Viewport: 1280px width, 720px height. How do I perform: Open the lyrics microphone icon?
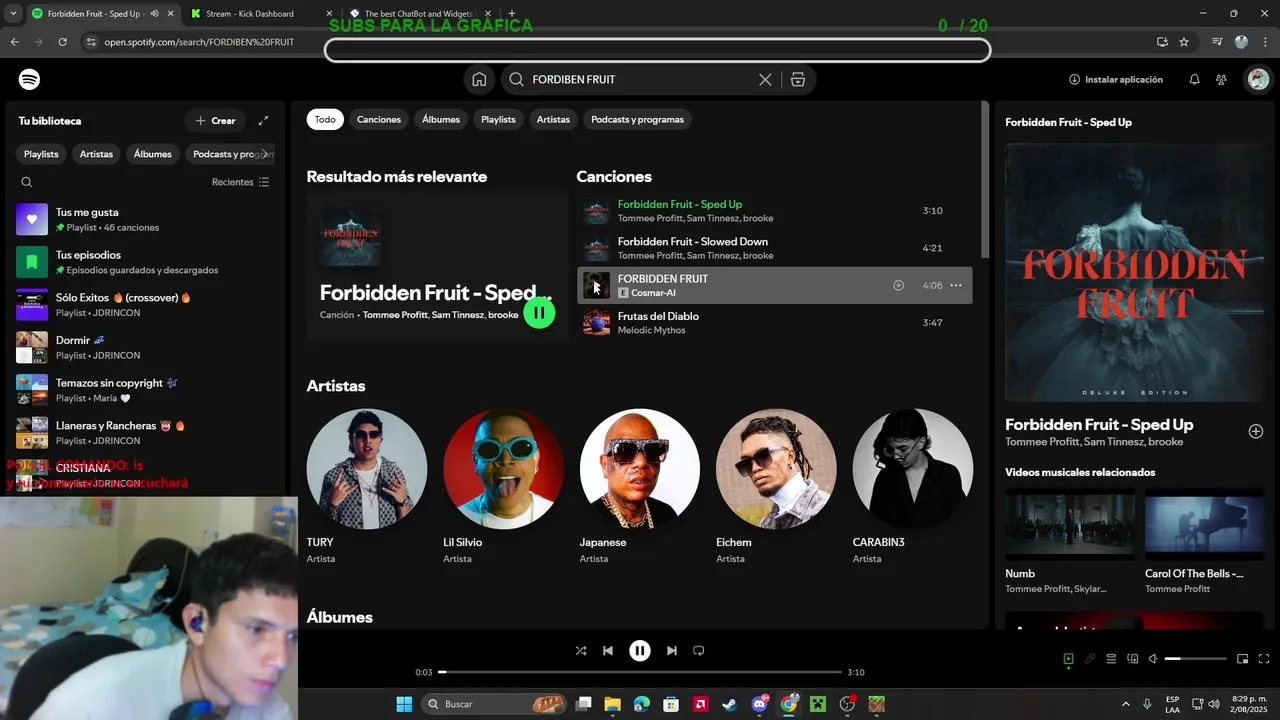(x=1090, y=659)
